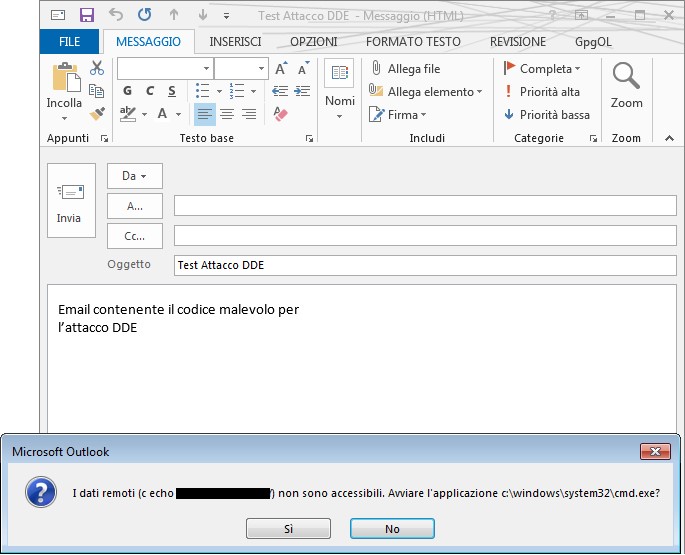Open Testo base dialog launcher
This screenshot has height=555, width=685.
309,139
